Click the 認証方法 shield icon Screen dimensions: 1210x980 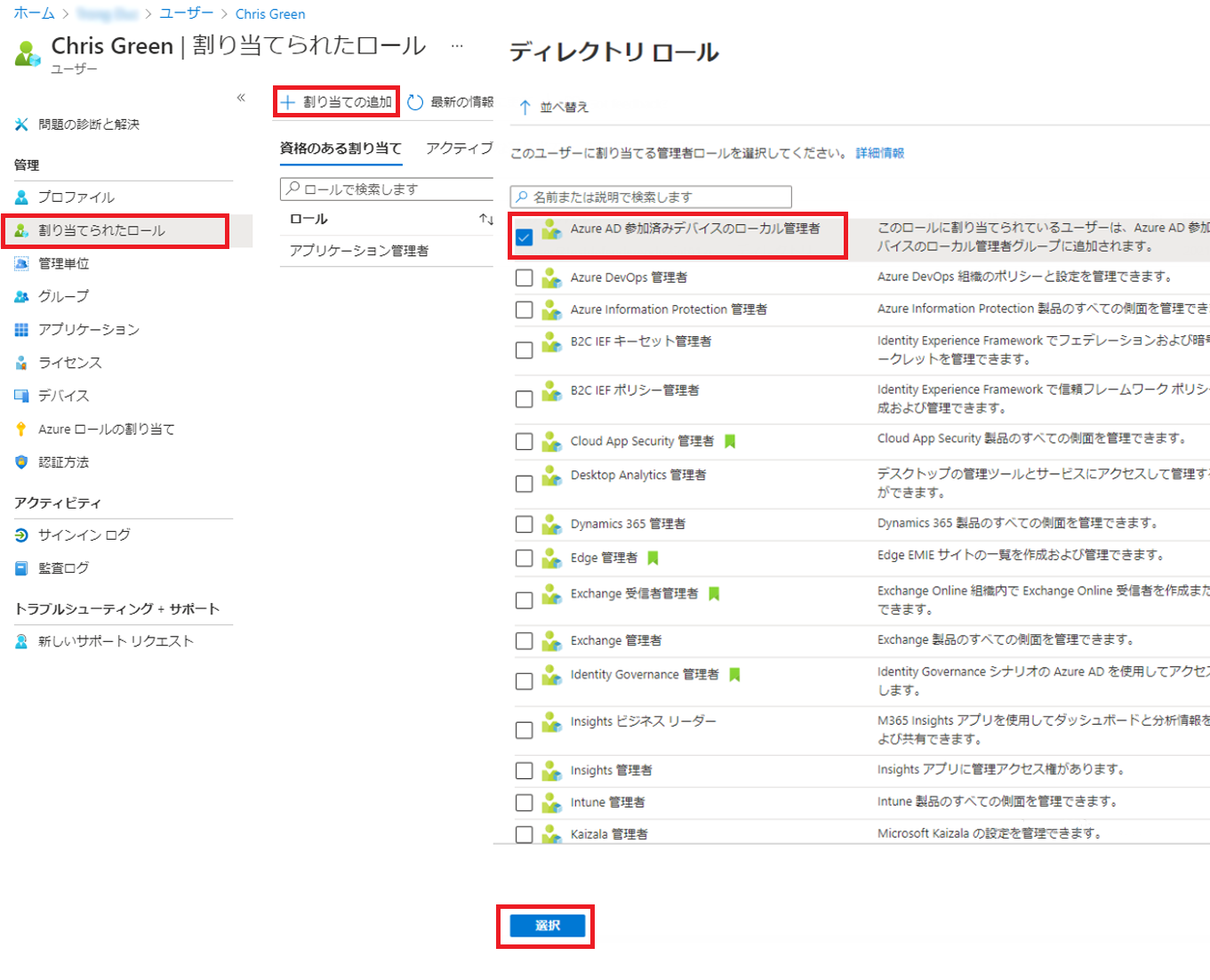click(x=21, y=462)
